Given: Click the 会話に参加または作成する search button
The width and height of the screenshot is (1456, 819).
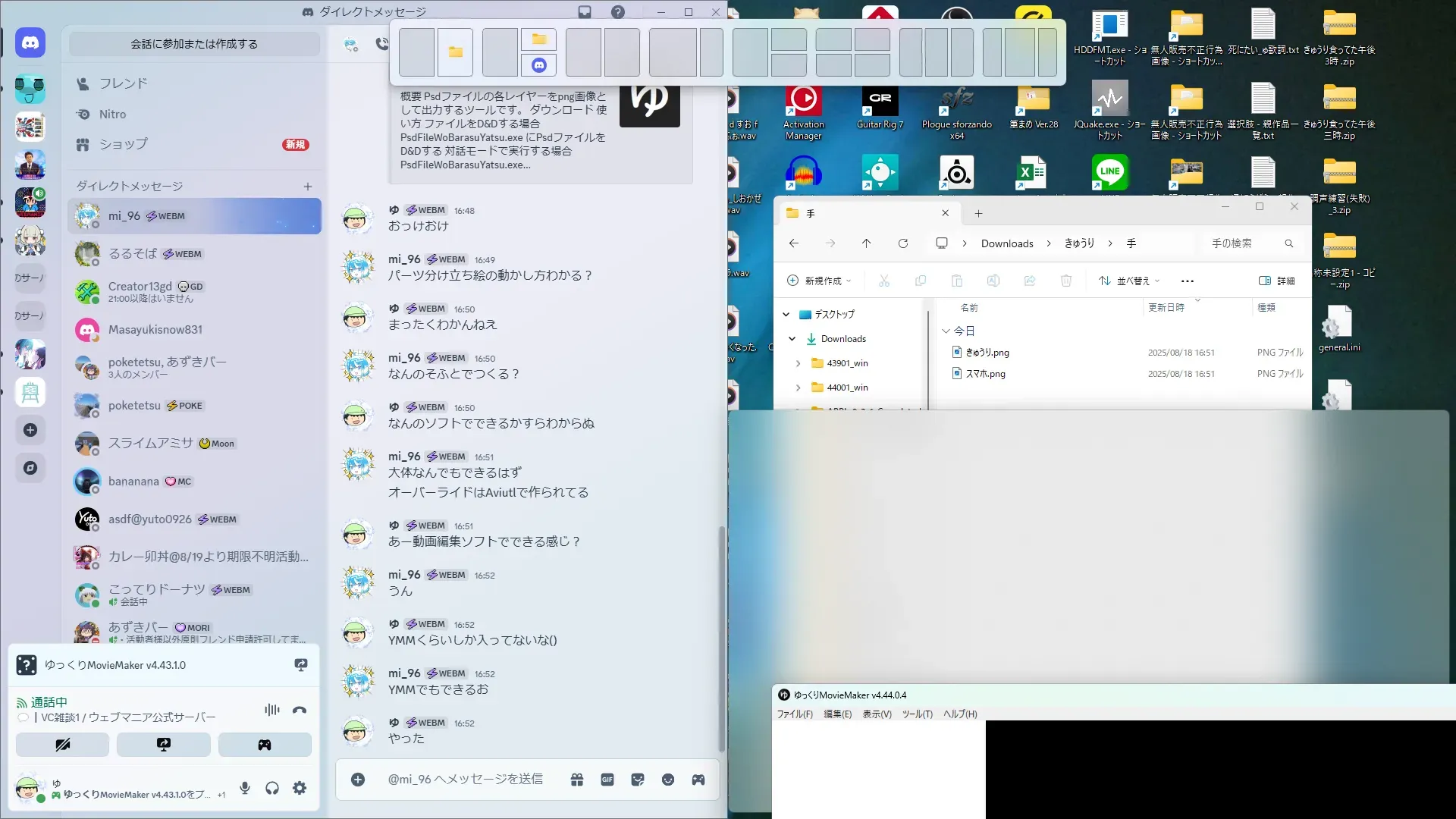Looking at the screenshot, I should [x=194, y=44].
